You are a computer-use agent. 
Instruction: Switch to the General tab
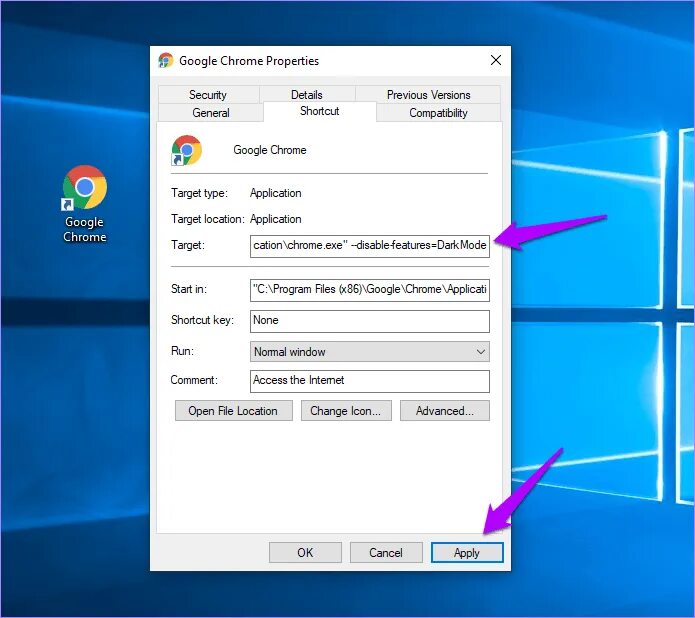(x=211, y=113)
